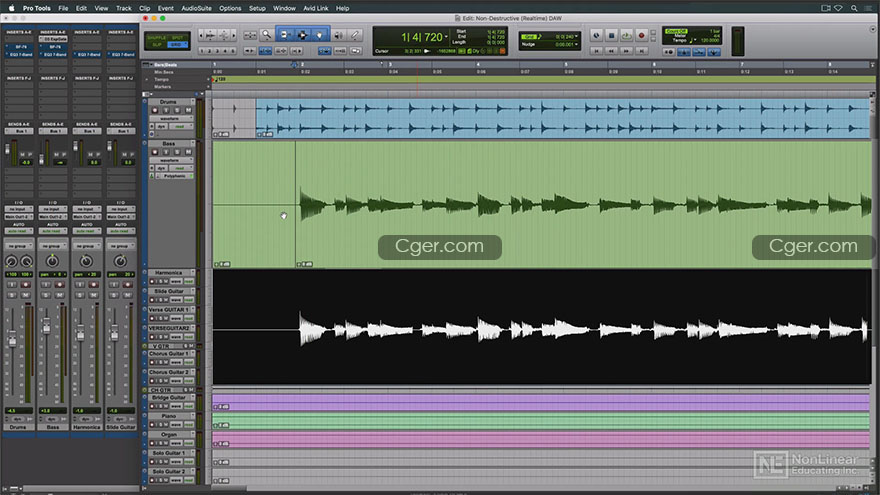
Task: Open the Apple menu
Action: click(x=11, y=8)
